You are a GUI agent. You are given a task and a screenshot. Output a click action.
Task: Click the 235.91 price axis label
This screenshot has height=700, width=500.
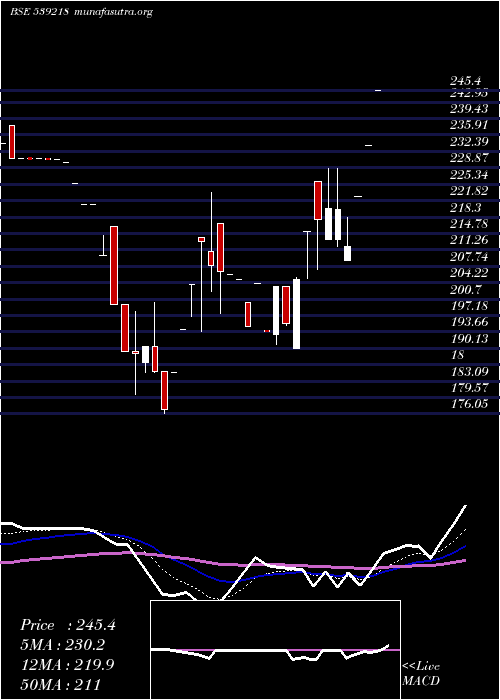tap(469, 125)
